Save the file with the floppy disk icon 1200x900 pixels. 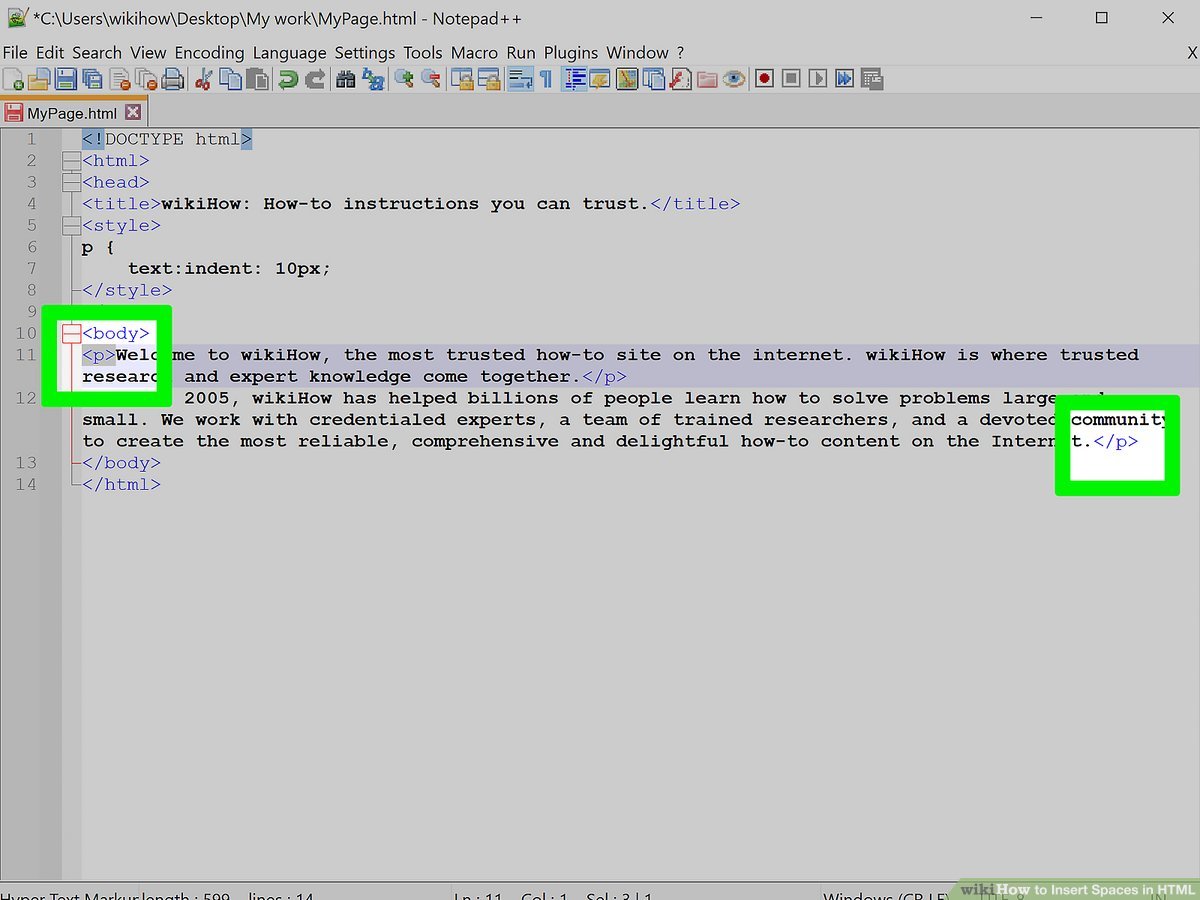pos(66,79)
